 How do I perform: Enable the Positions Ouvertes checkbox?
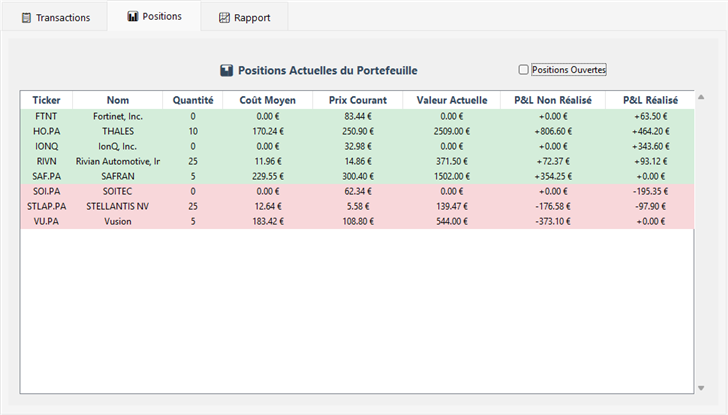point(523,70)
